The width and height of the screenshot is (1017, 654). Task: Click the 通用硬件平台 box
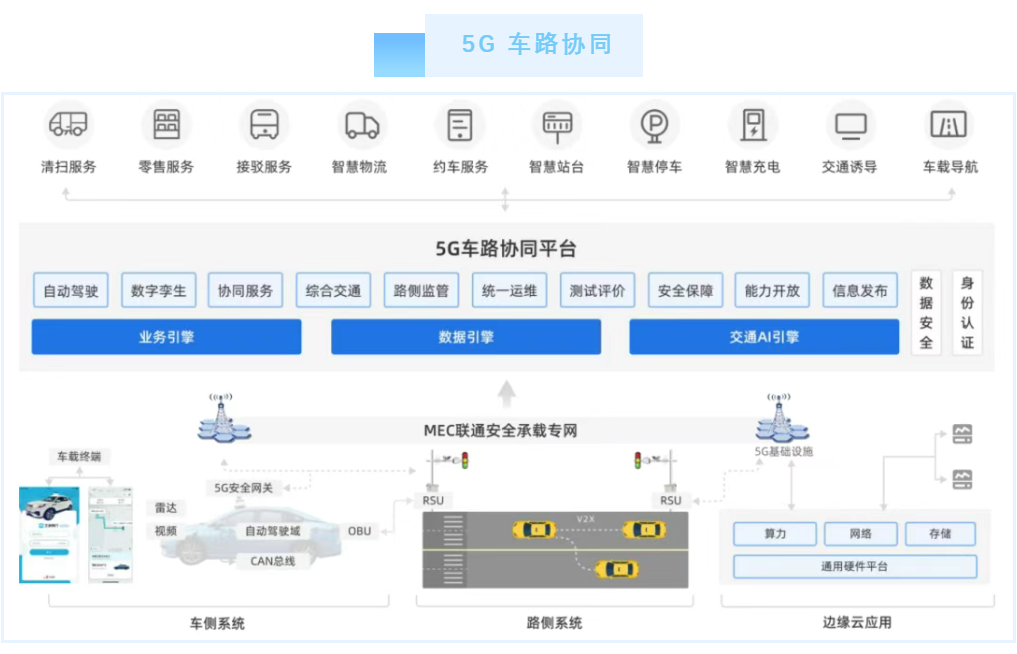click(x=855, y=566)
